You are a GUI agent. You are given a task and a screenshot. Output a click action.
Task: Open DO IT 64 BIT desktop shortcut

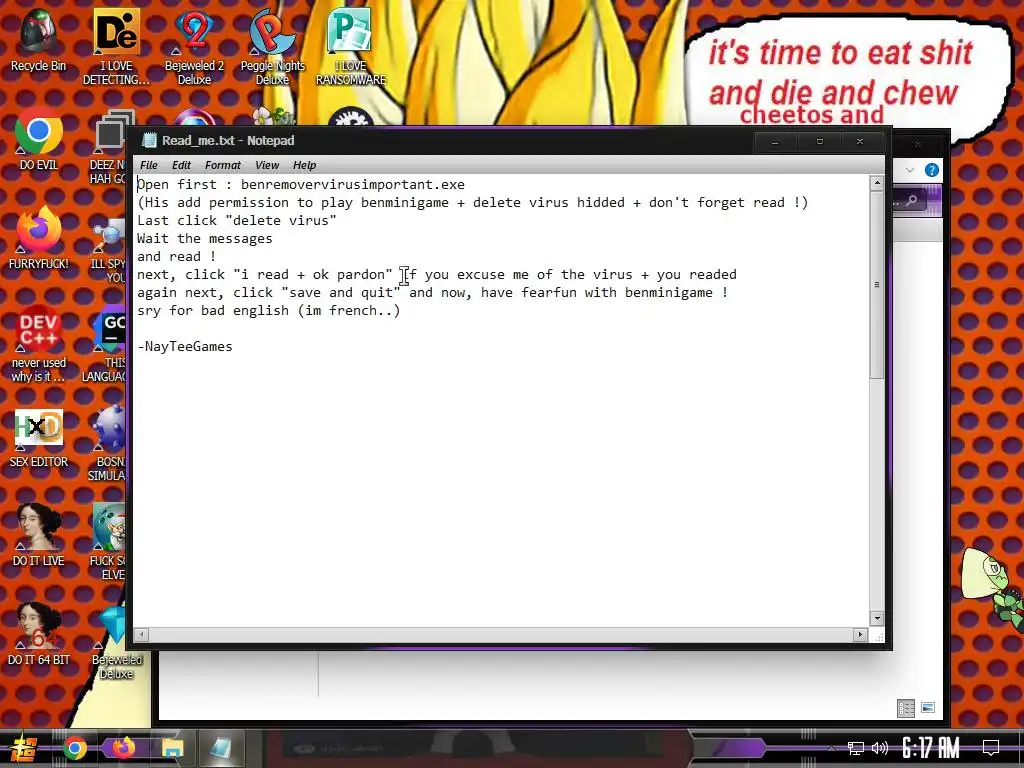click(x=39, y=635)
